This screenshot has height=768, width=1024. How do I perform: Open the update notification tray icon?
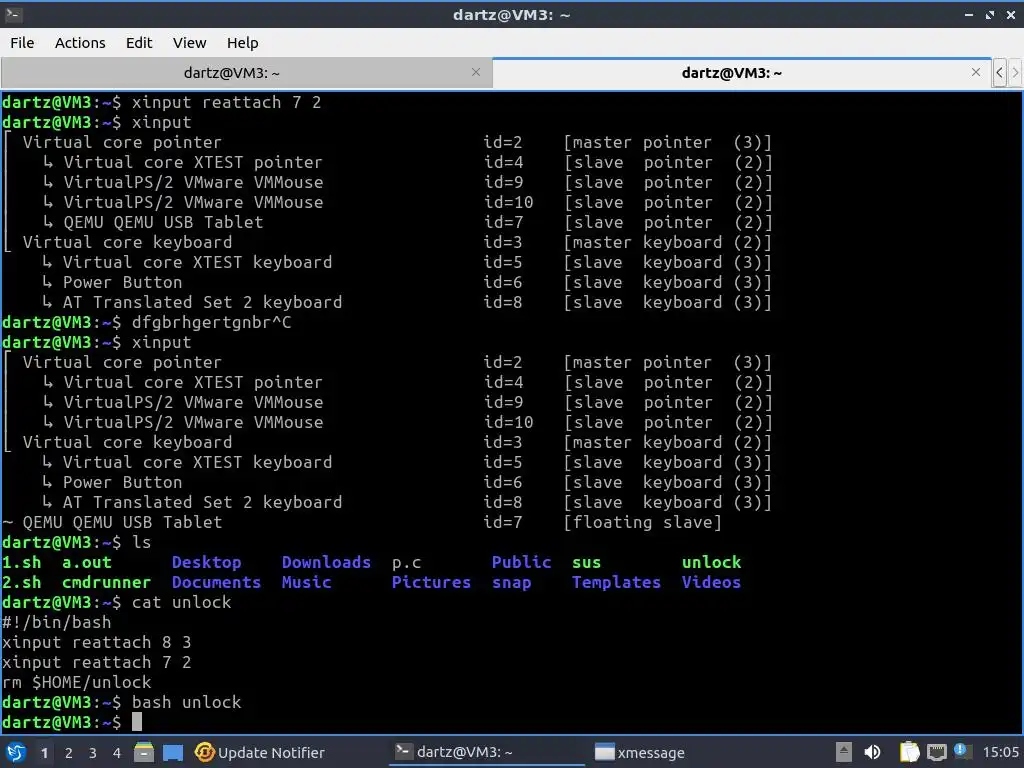pos(961,751)
